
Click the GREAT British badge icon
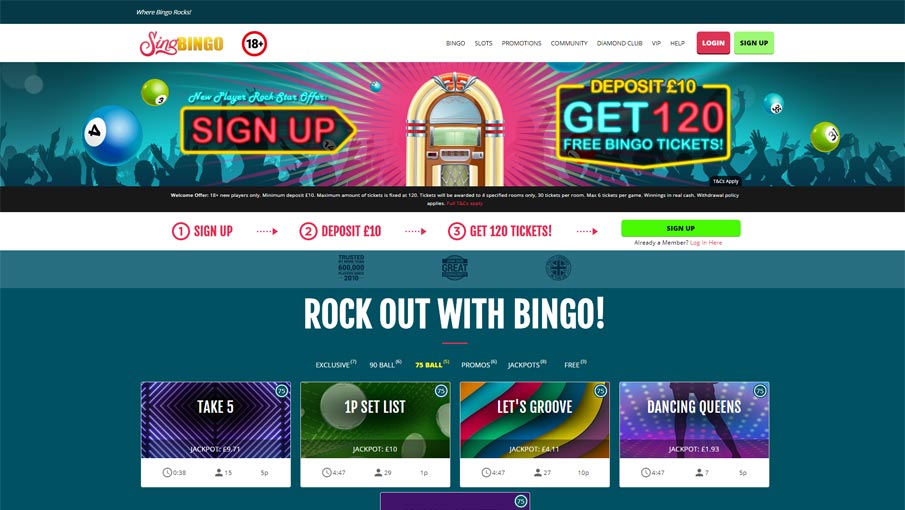(x=454, y=268)
